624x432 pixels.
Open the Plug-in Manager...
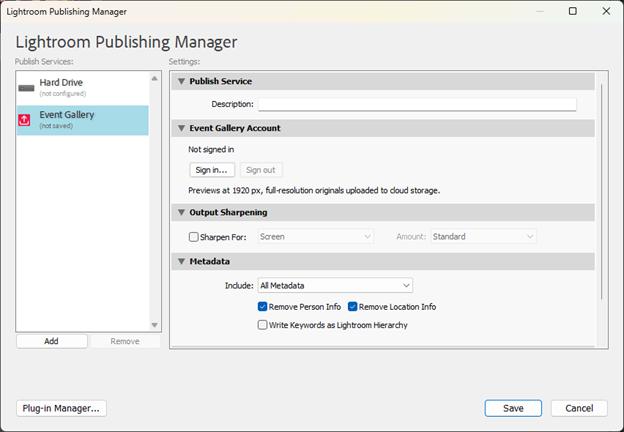pos(61,408)
